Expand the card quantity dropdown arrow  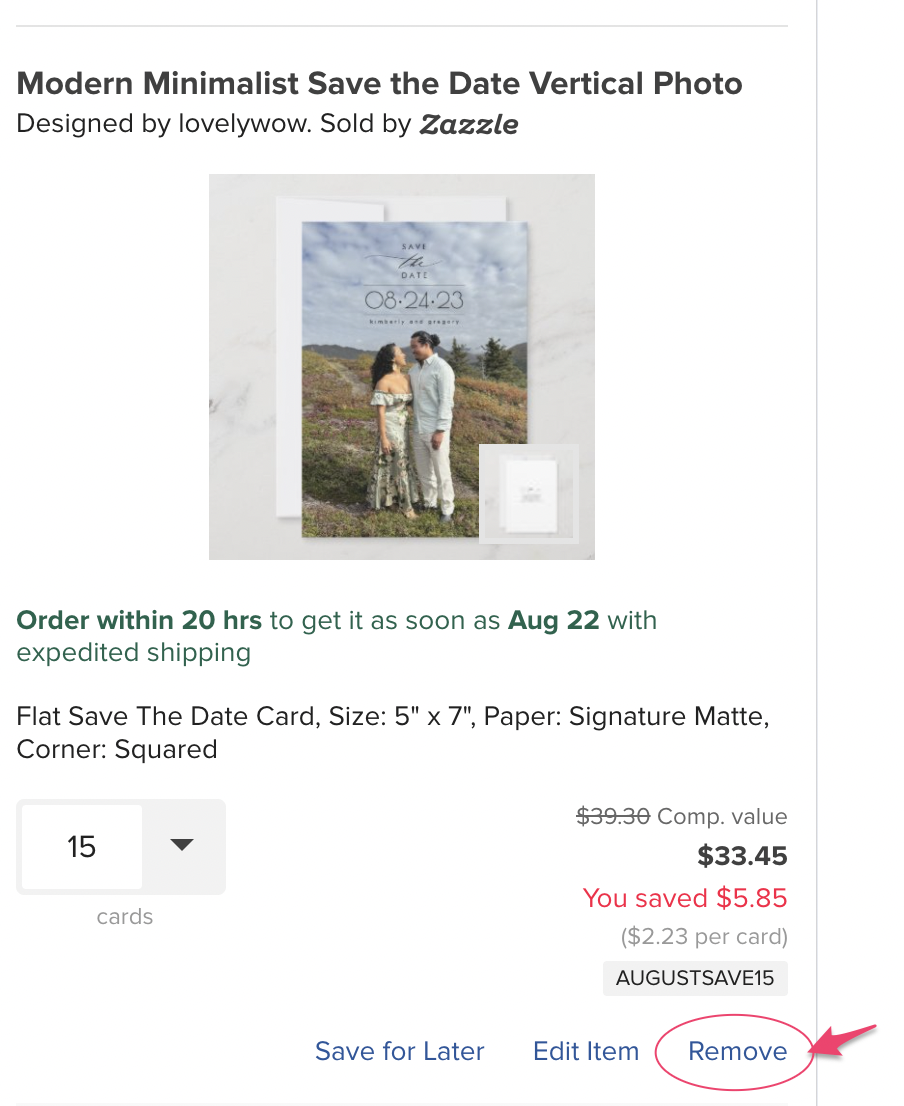pyautogui.click(x=182, y=846)
